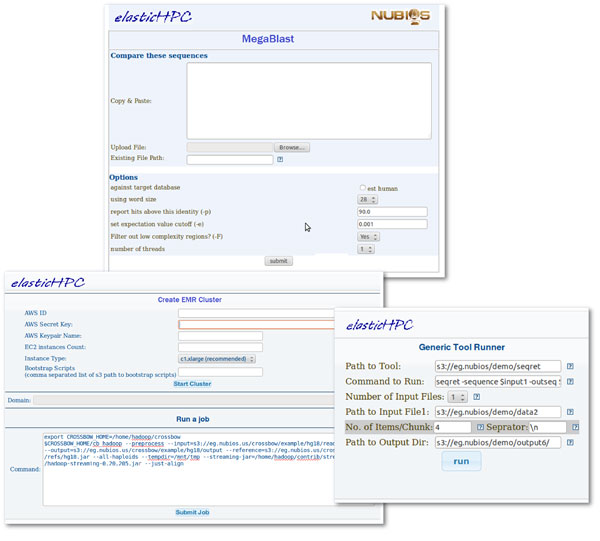This screenshot has height=541, width=600.
Task: Click the Path to Tool field
Action: pos(498,366)
